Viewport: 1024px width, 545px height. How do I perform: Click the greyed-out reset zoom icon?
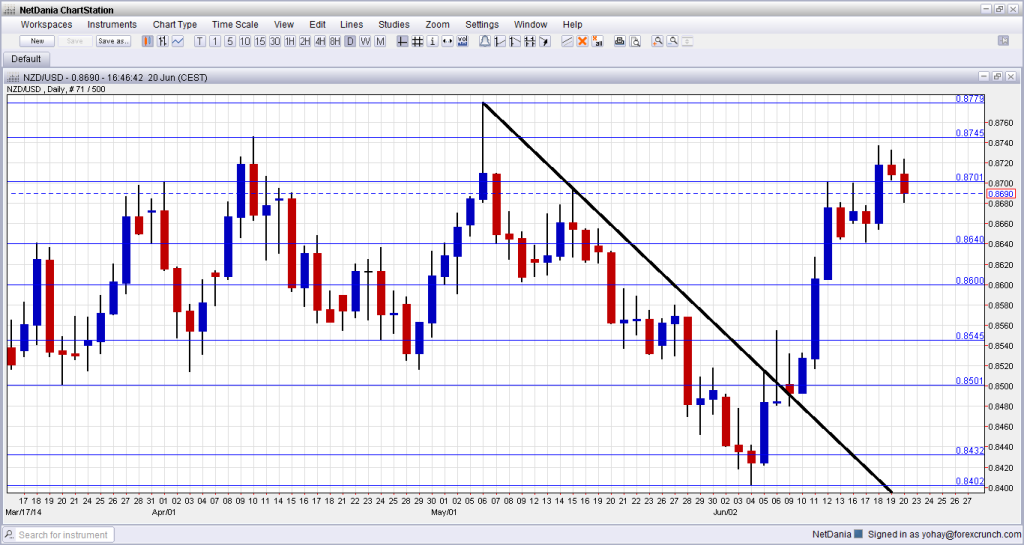click(x=687, y=41)
